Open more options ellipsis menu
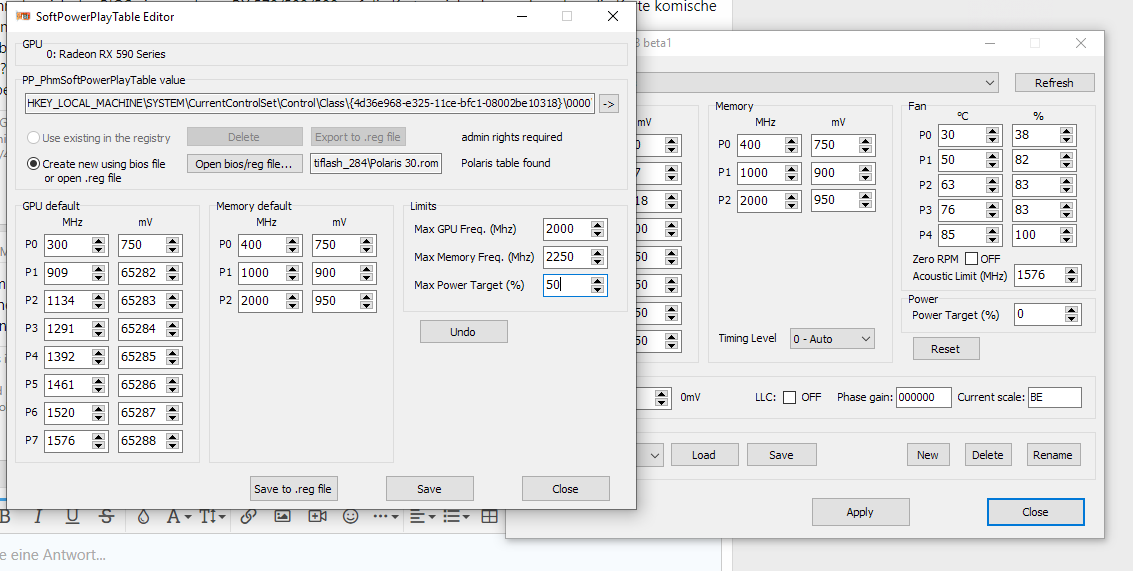This screenshot has height=571, width=1133. [x=384, y=517]
